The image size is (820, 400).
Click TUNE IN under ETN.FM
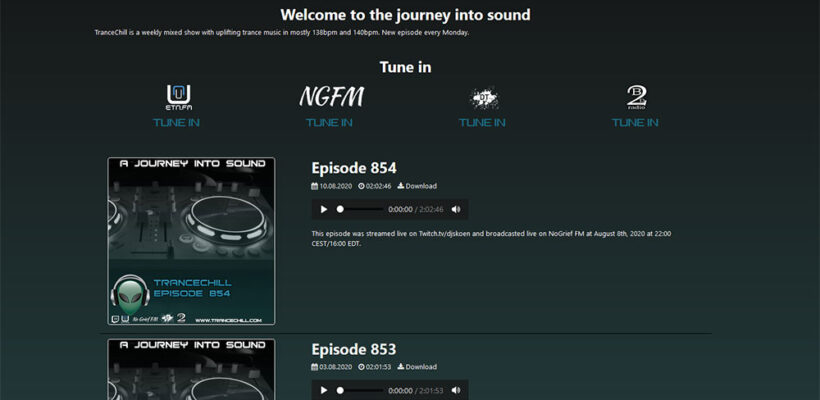(x=176, y=122)
